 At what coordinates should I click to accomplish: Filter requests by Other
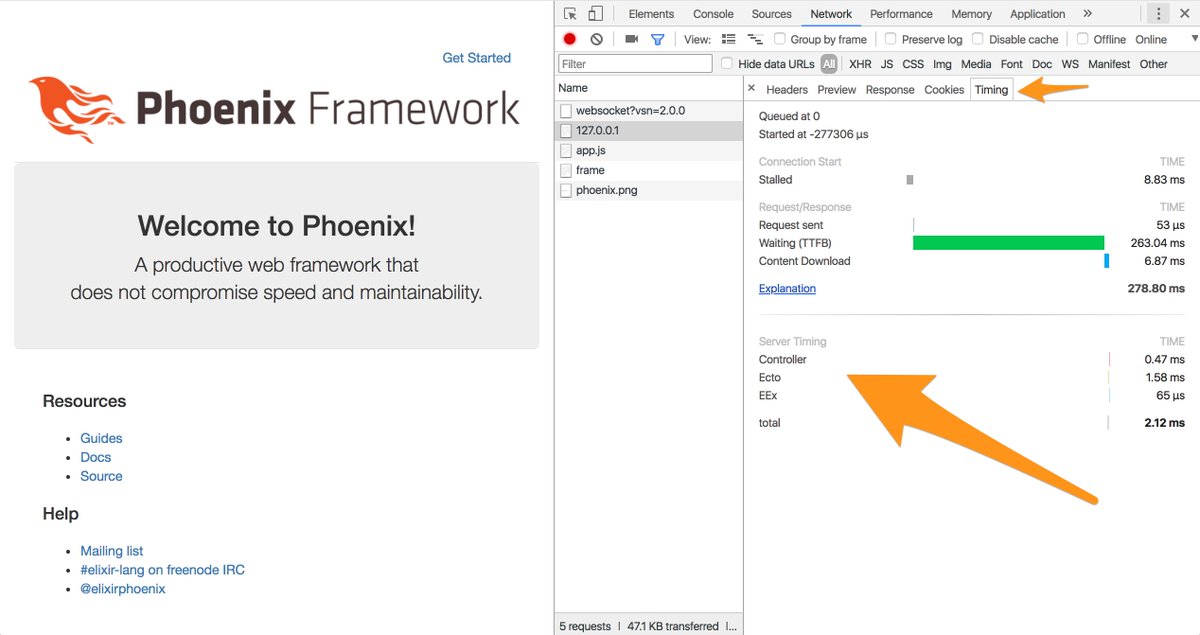coord(1153,64)
